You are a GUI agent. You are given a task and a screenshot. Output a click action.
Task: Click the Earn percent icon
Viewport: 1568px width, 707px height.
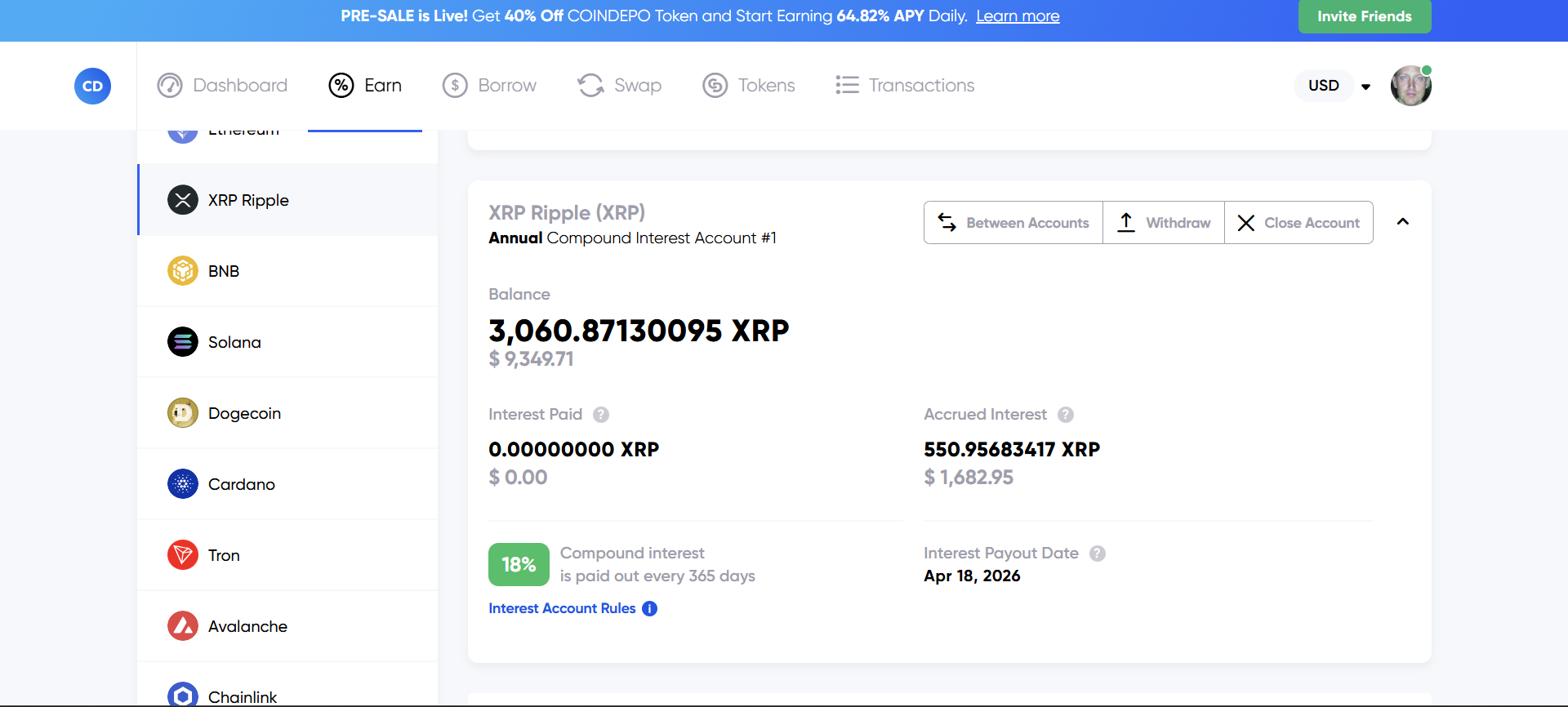coord(341,85)
